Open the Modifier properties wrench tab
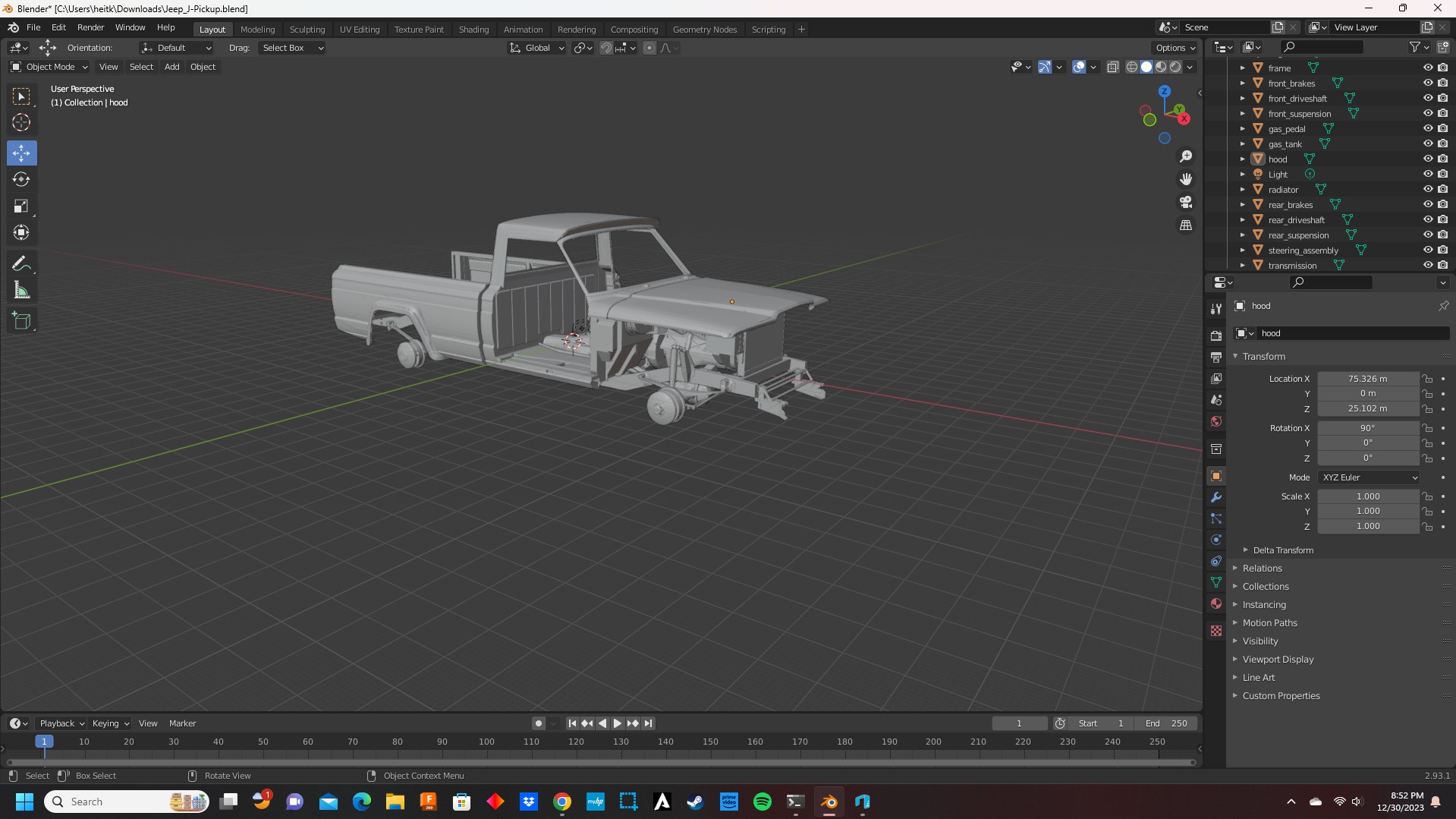The image size is (1456, 819). pyautogui.click(x=1216, y=498)
